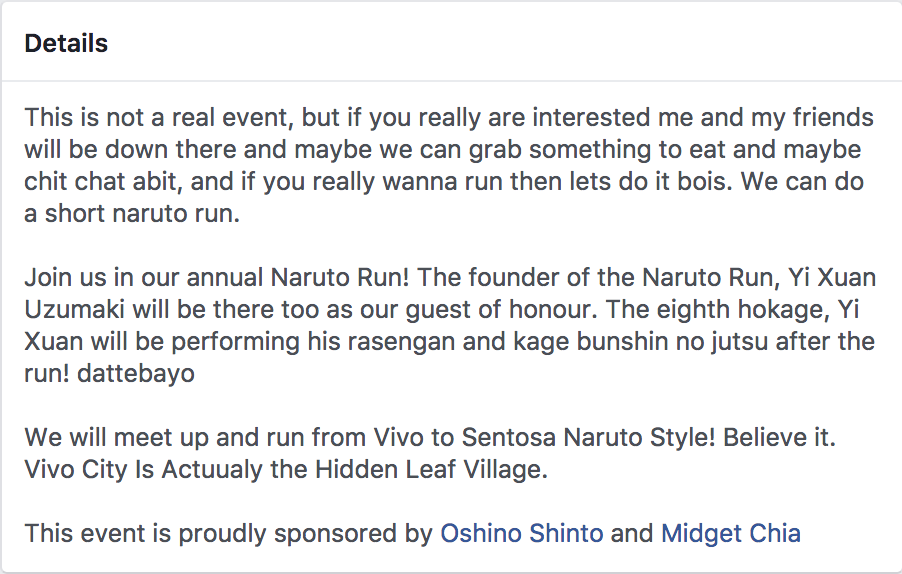The image size is (902, 574).
Task: Click the phrase 'a short naruto run.'
Action: 132,214
